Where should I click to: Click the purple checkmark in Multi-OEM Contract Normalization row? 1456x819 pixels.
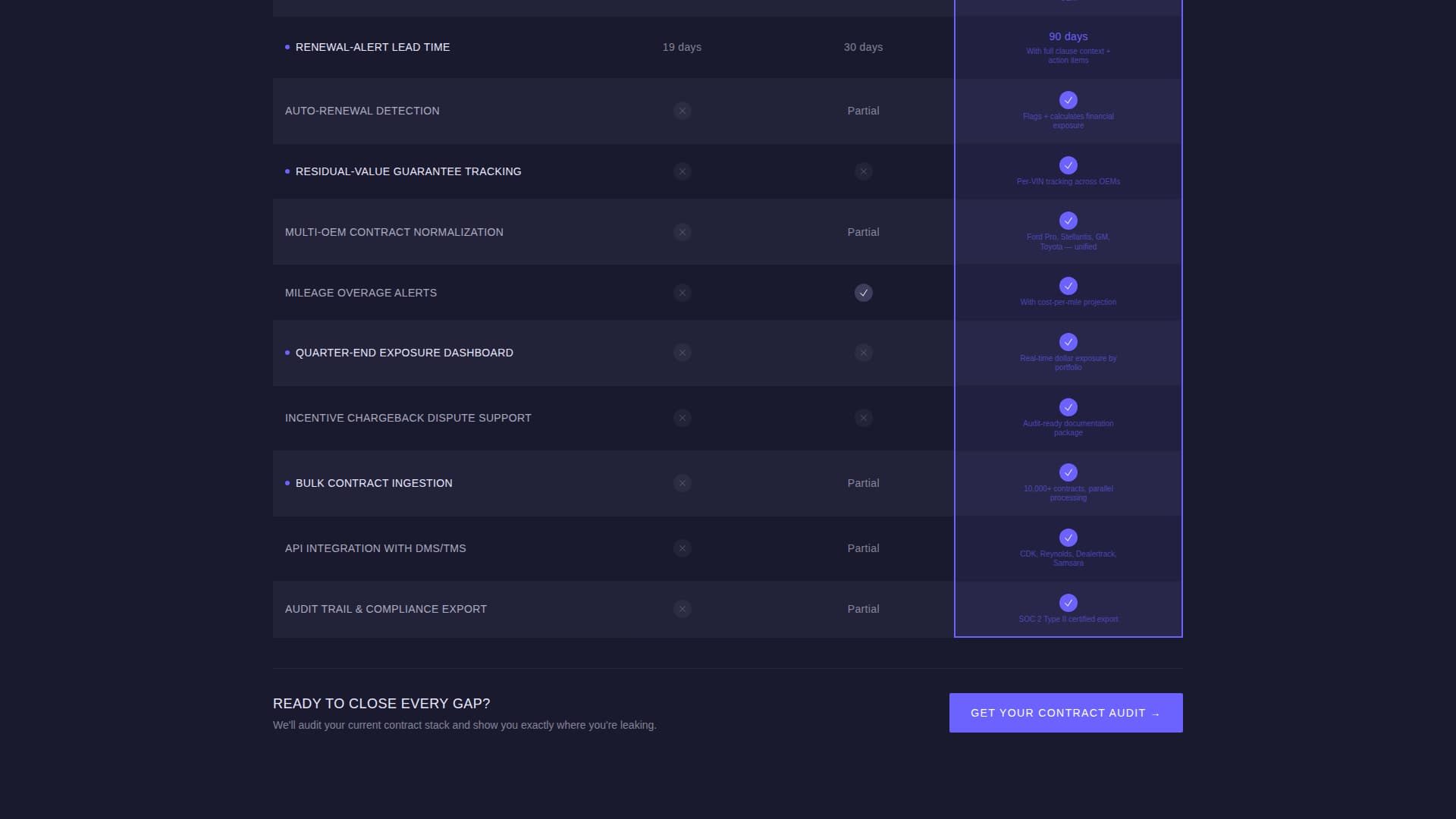pyautogui.click(x=1068, y=221)
